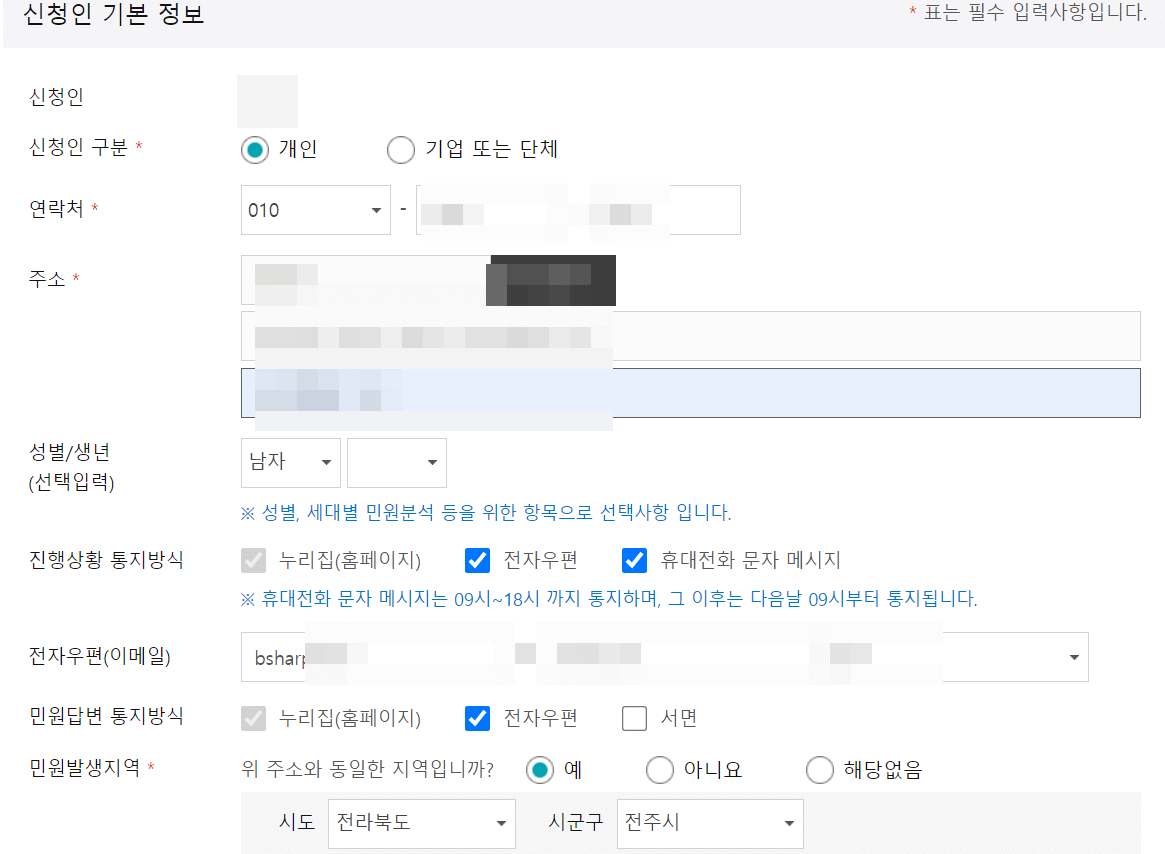1165x854 pixels.
Task: Select the 아니요 radio button
Action: pos(660,770)
